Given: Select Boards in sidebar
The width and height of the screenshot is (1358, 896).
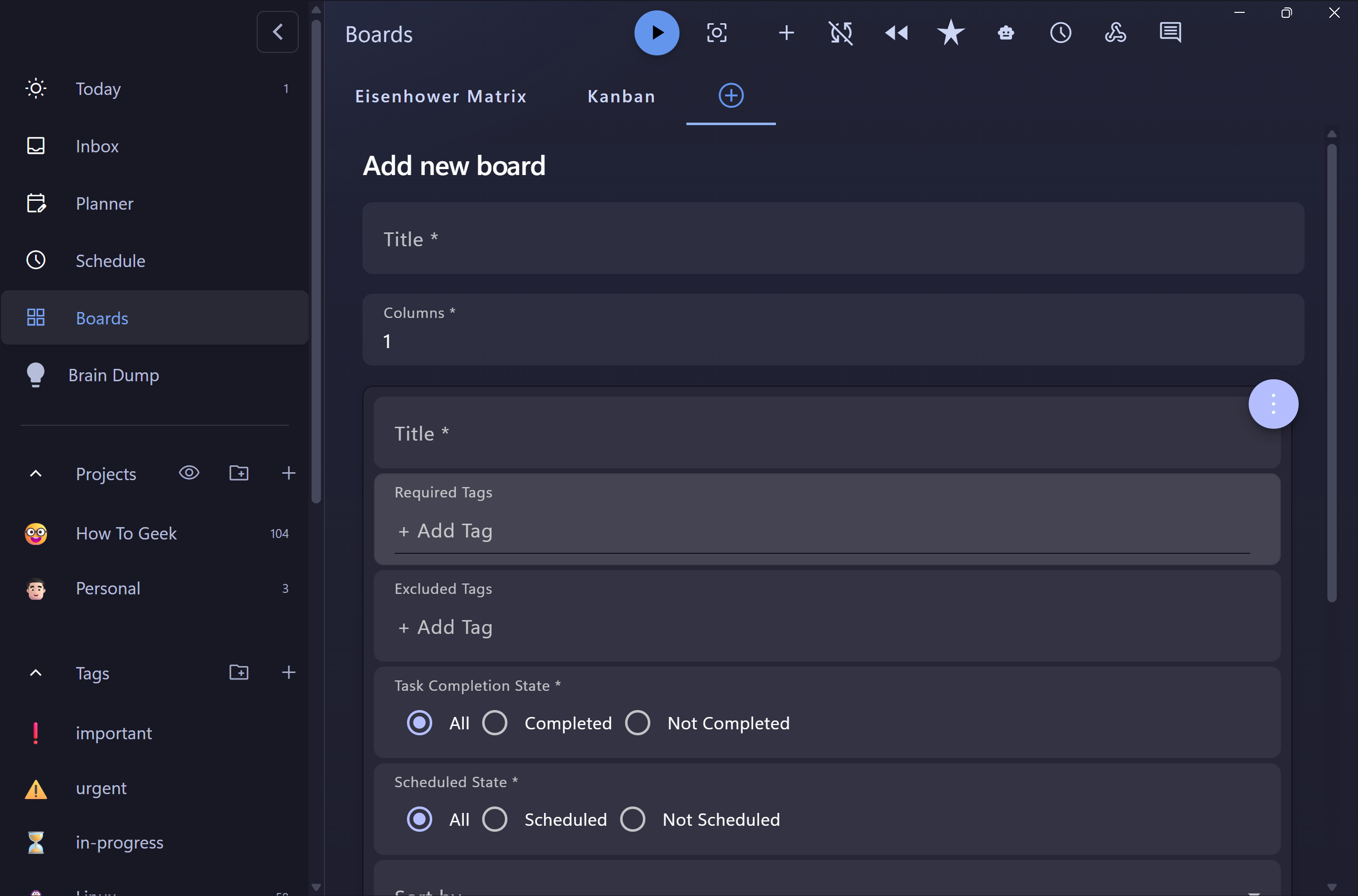Looking at the screenshot, I should pos(155,318).
